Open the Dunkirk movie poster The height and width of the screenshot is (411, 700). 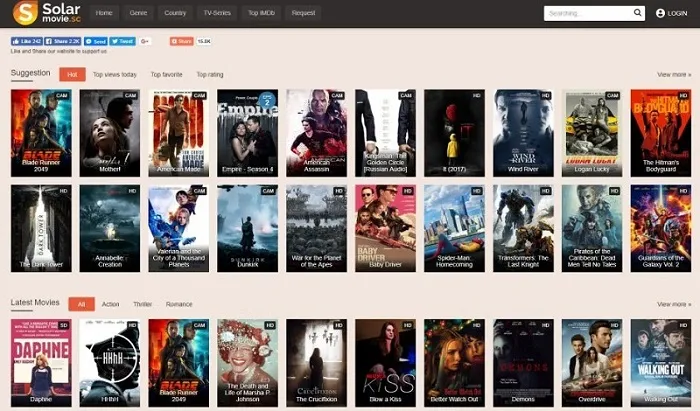point(247,228)
